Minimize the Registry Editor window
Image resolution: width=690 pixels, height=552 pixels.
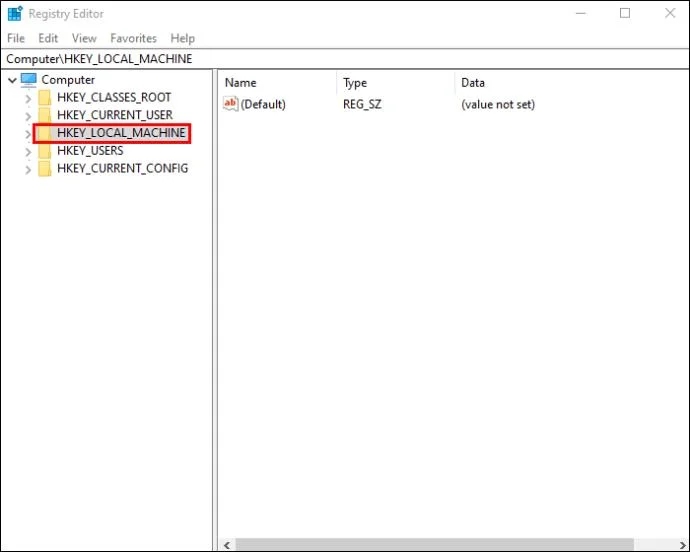(x=581, y=13)
